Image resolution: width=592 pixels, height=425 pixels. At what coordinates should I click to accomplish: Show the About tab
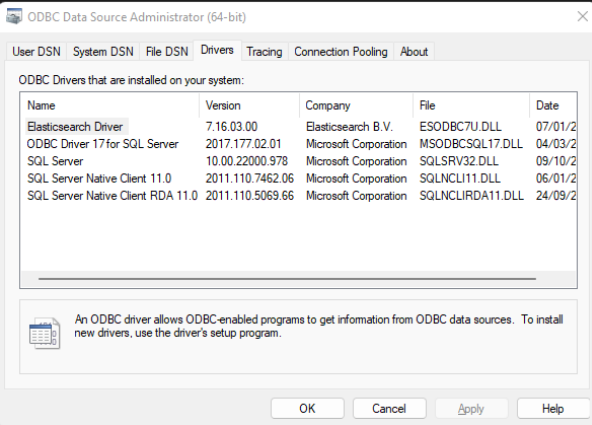pyautogui.click(x=414, y=51)
